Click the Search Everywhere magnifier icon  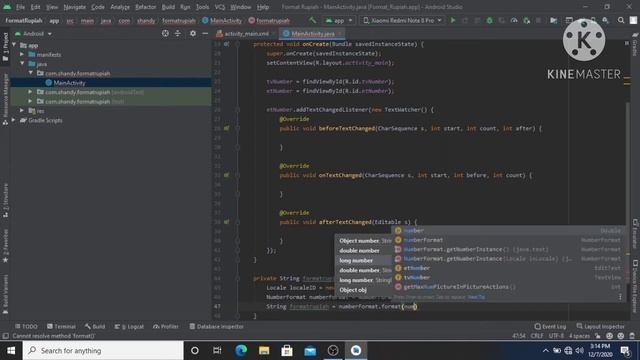(621, 20)
